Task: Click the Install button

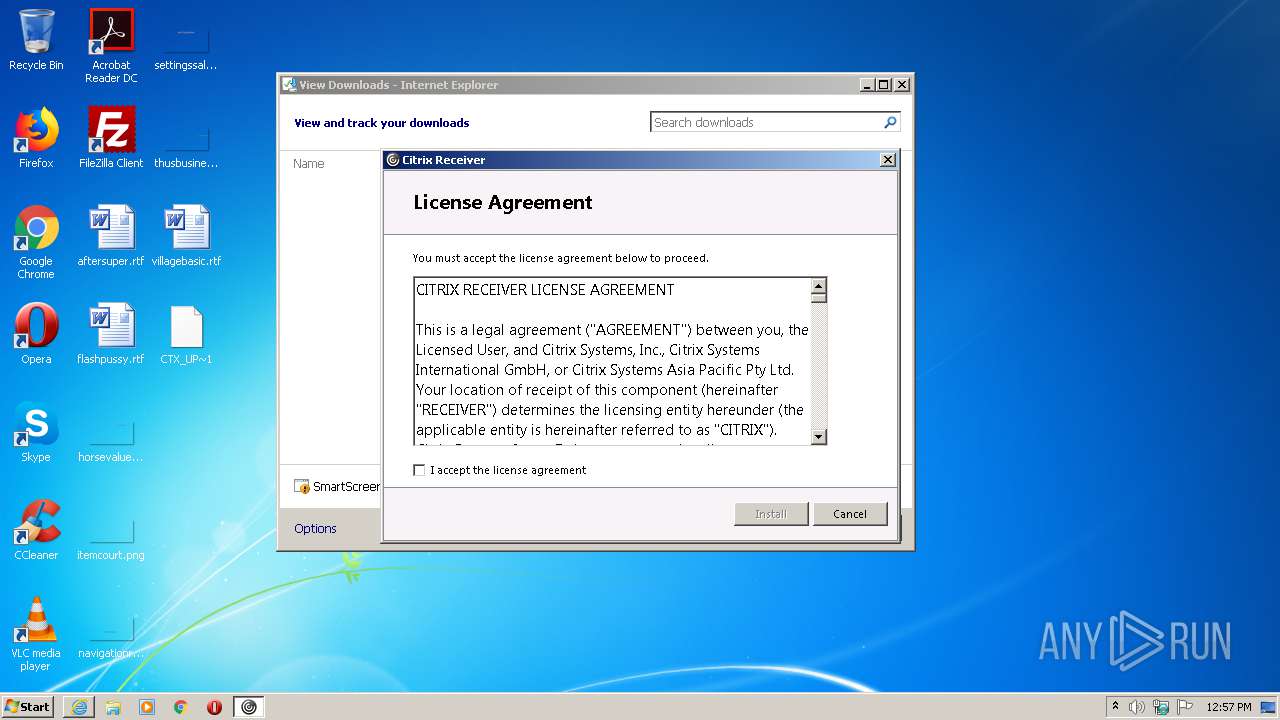Action: coord(771,514)
